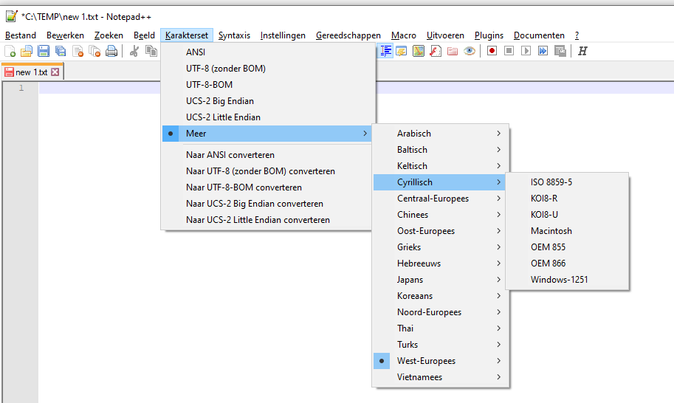
Task: Click the Save file floppy icon
Action: [44, 52]
